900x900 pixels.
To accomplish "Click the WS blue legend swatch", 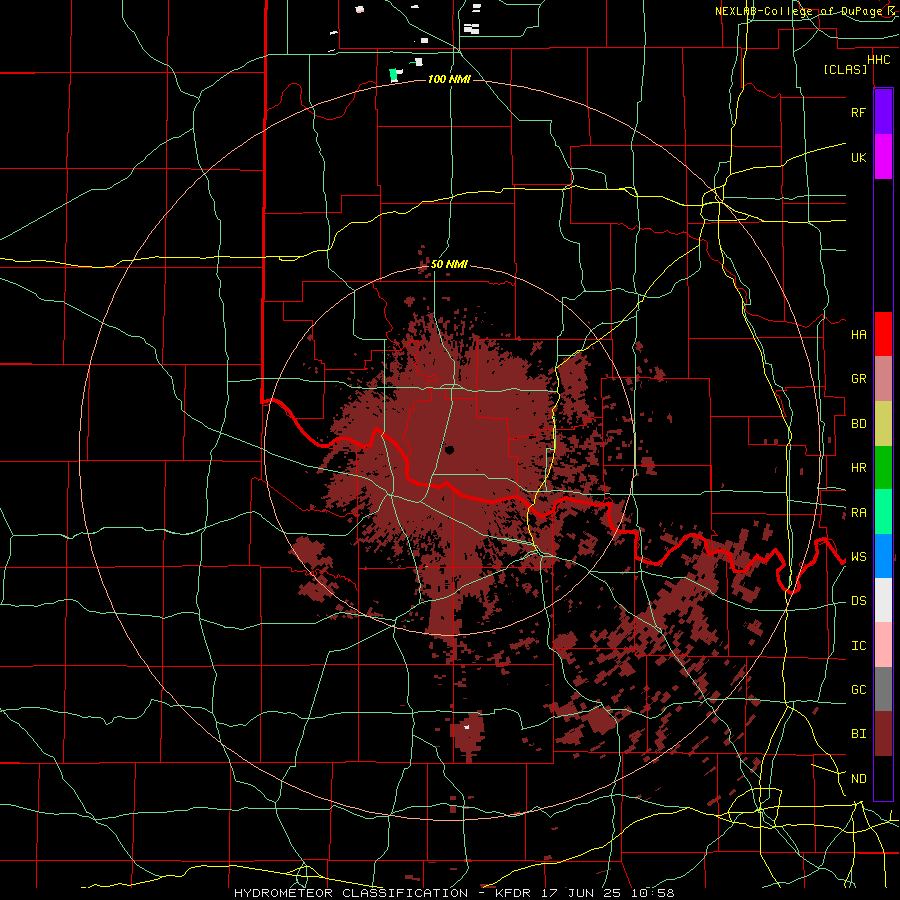I will [883, 556].
